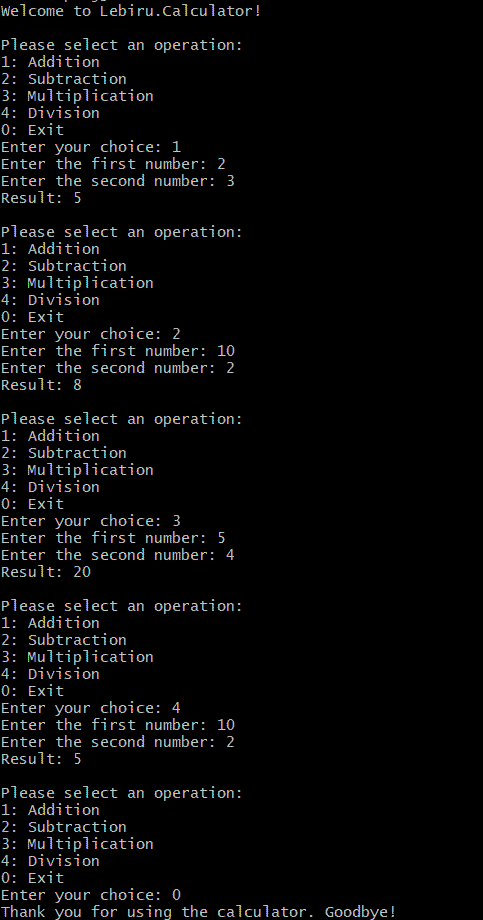Click the 'Enter the first number: 5' line
The width and height of the screenshot is (483, 920).
coord(113,538)
